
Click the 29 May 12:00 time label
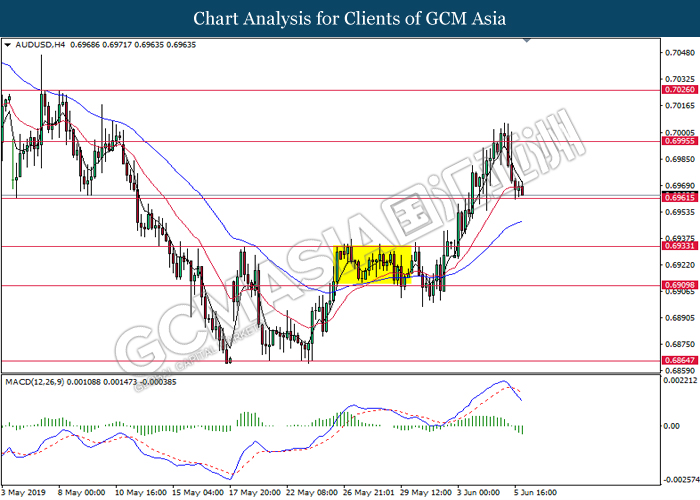pyautogui.click(x=426, y=492)
